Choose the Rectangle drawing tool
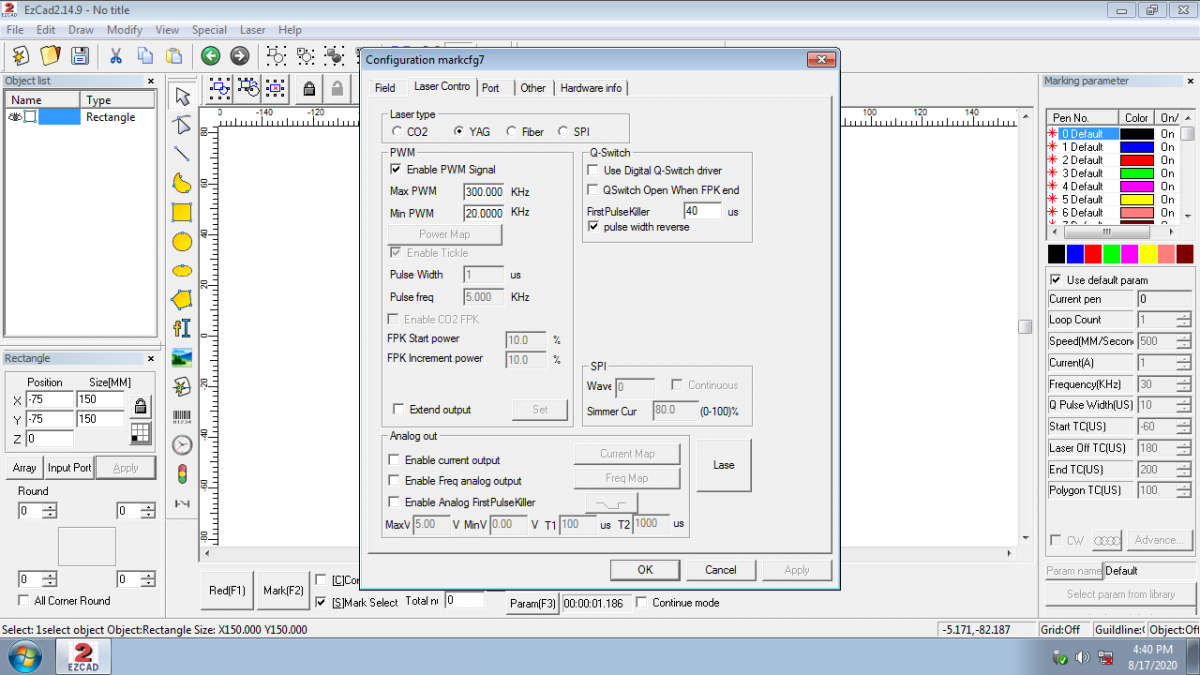The width and height of the screenshot is (1200, 675). (182, 212)
